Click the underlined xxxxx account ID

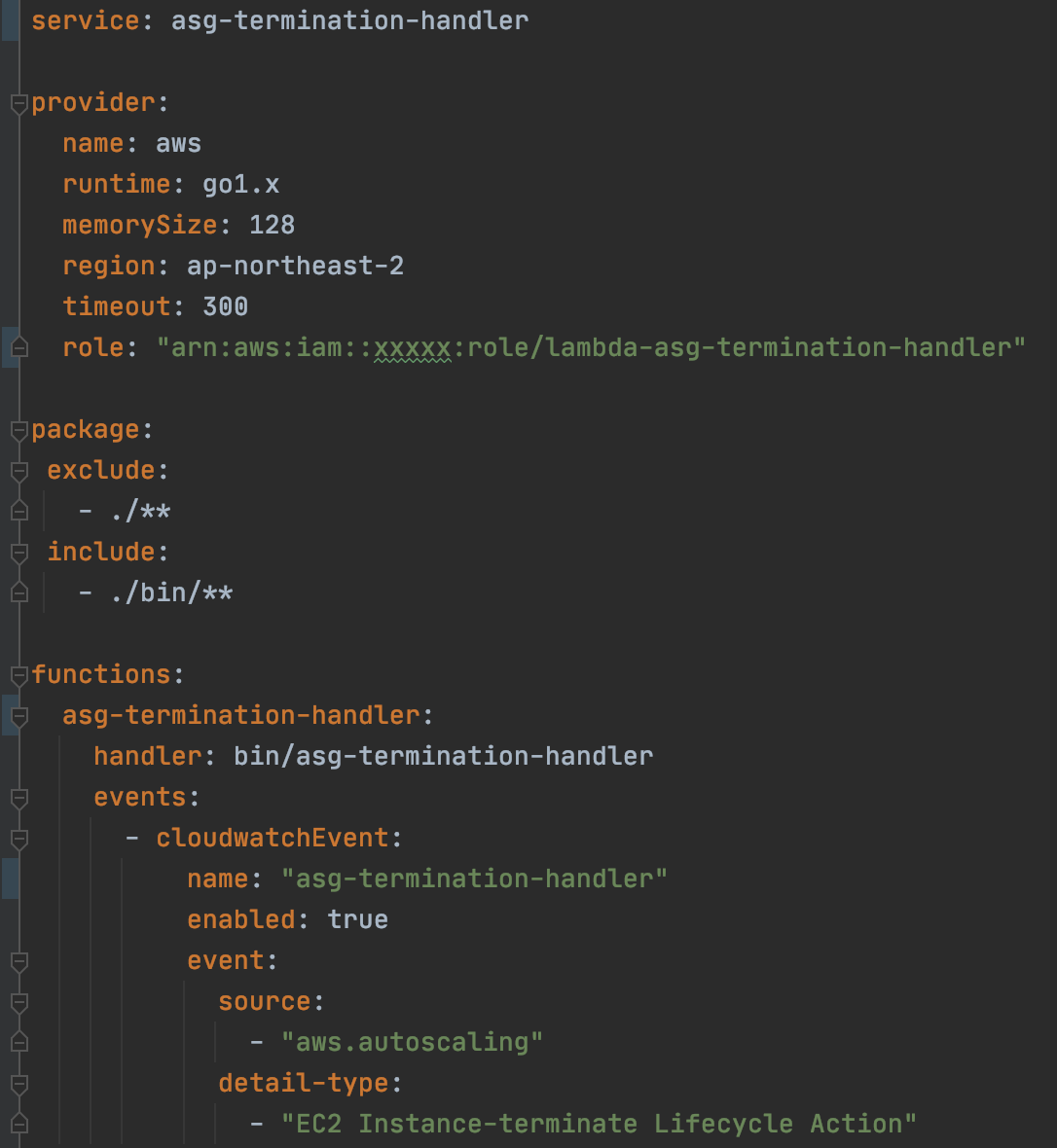coord(413,347)
